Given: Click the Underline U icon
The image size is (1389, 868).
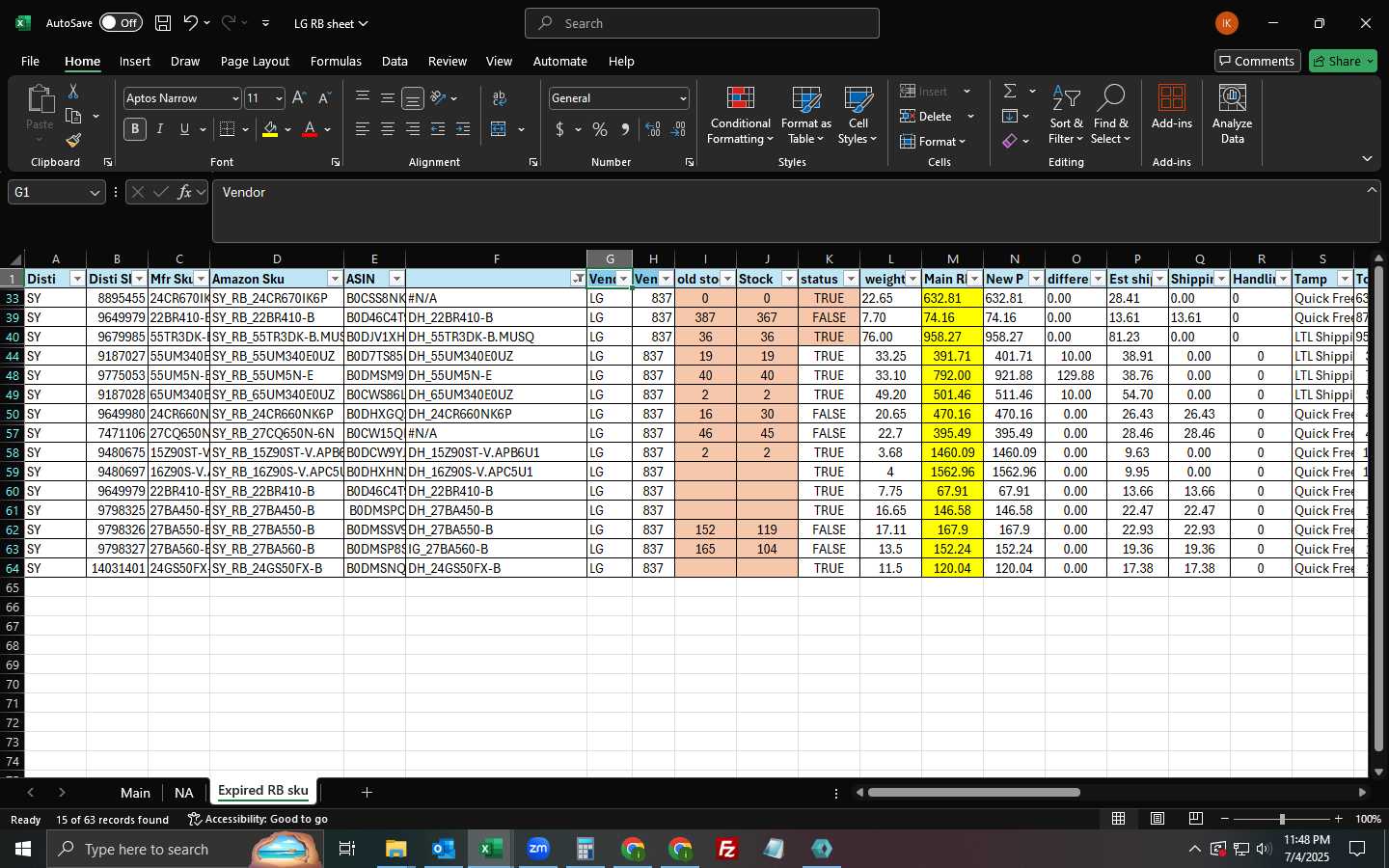Looking at the screenshot, I should (x=184, y=129).
